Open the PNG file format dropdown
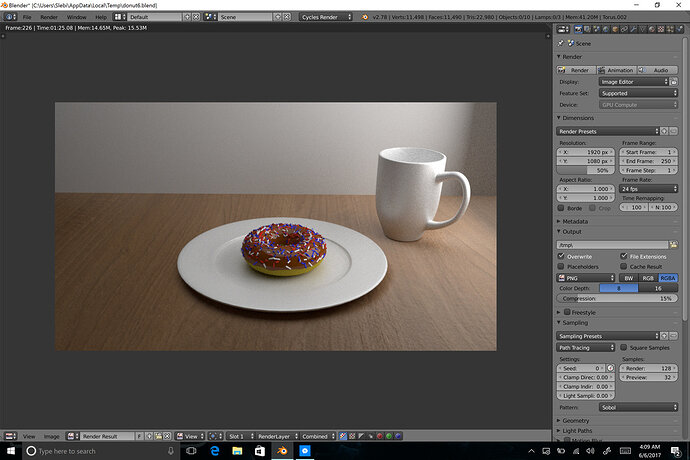 pyautogui.click(x=586, y=278)
